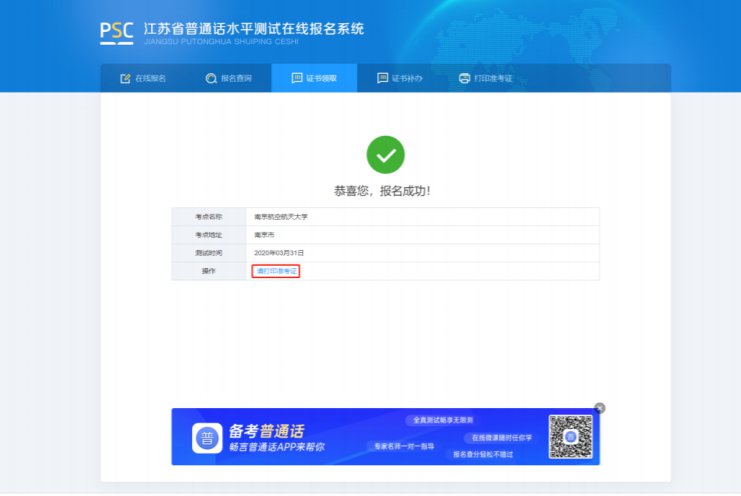
Task: Click the magnifier icon beside 报名查询
Action: [211, 78]
